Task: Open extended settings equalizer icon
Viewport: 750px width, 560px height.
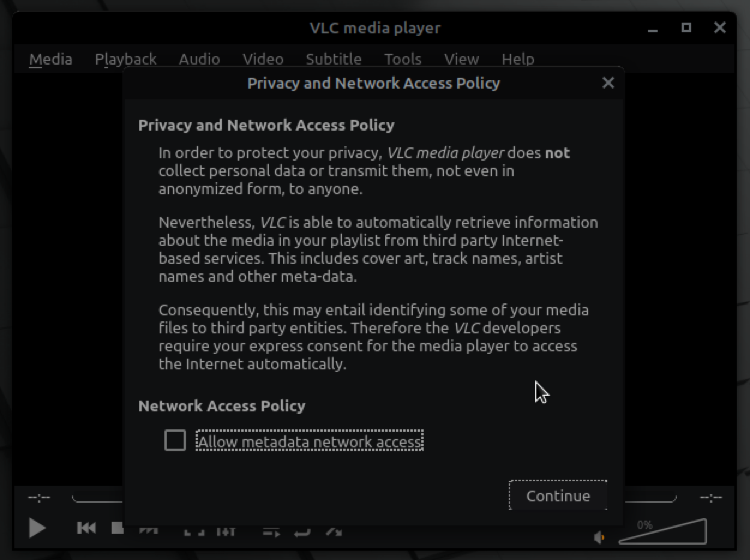Action: point(226,532)
